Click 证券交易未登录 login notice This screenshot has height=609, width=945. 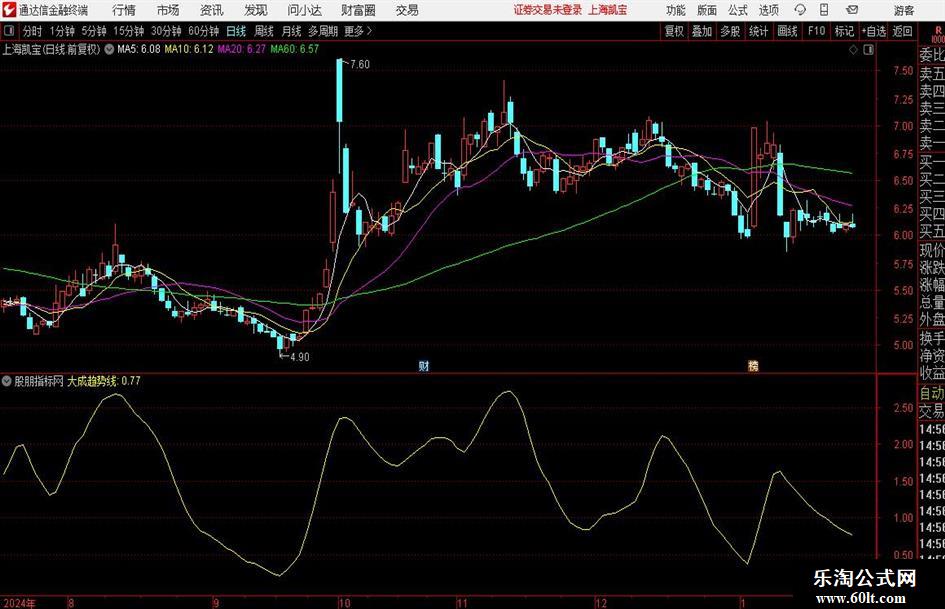click(x=548, y=10)
